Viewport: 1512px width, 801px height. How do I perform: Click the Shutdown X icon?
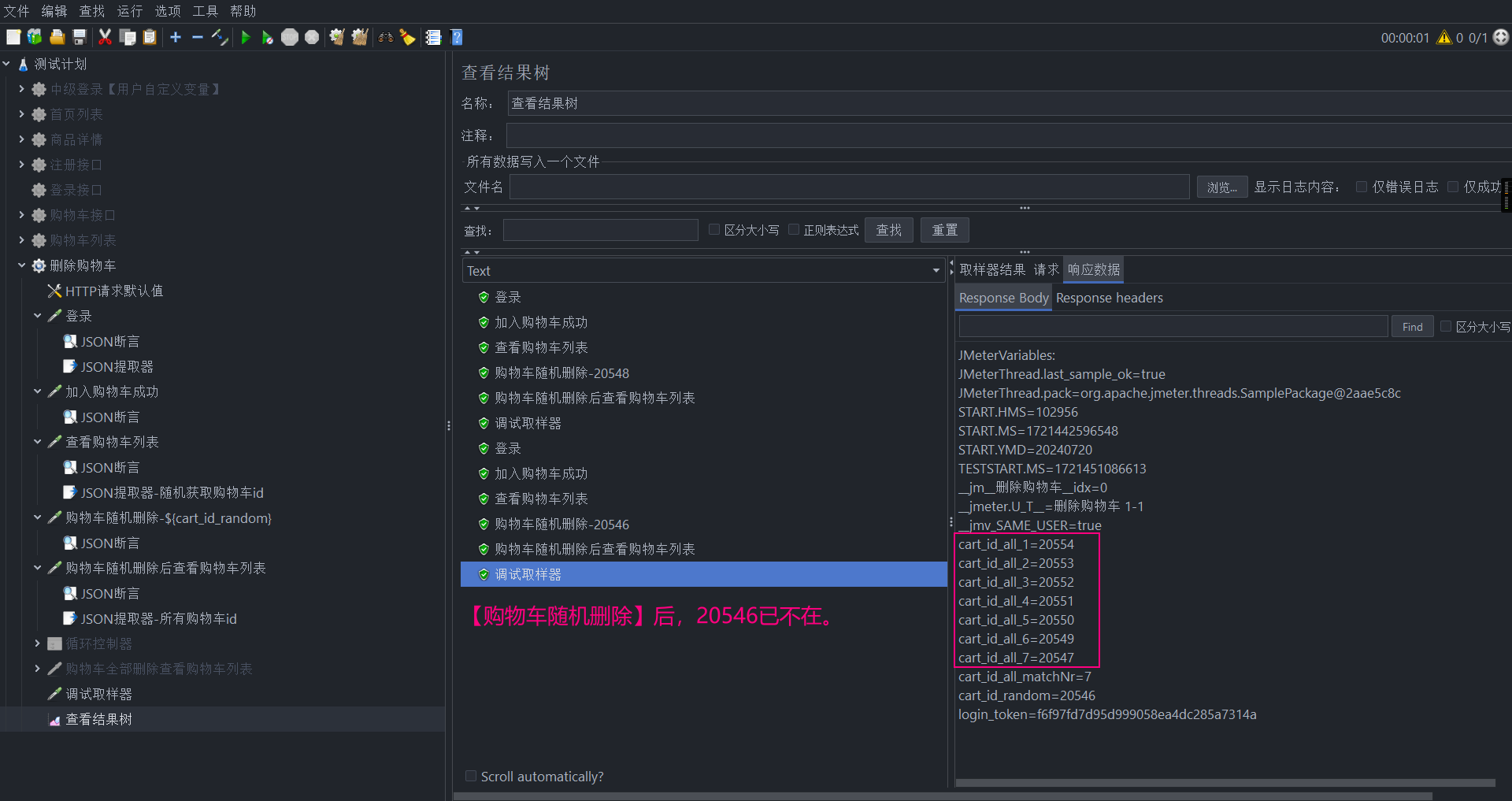tap(312, 37)
